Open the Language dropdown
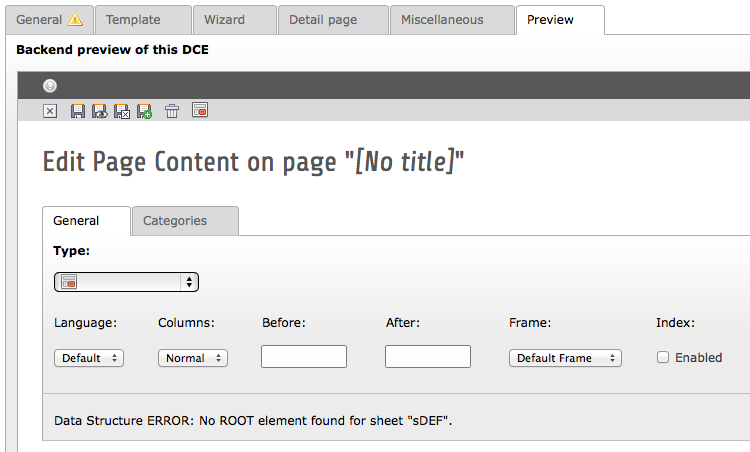The width and height of the screenshot is (750, 452). click(x=89, y=358)
